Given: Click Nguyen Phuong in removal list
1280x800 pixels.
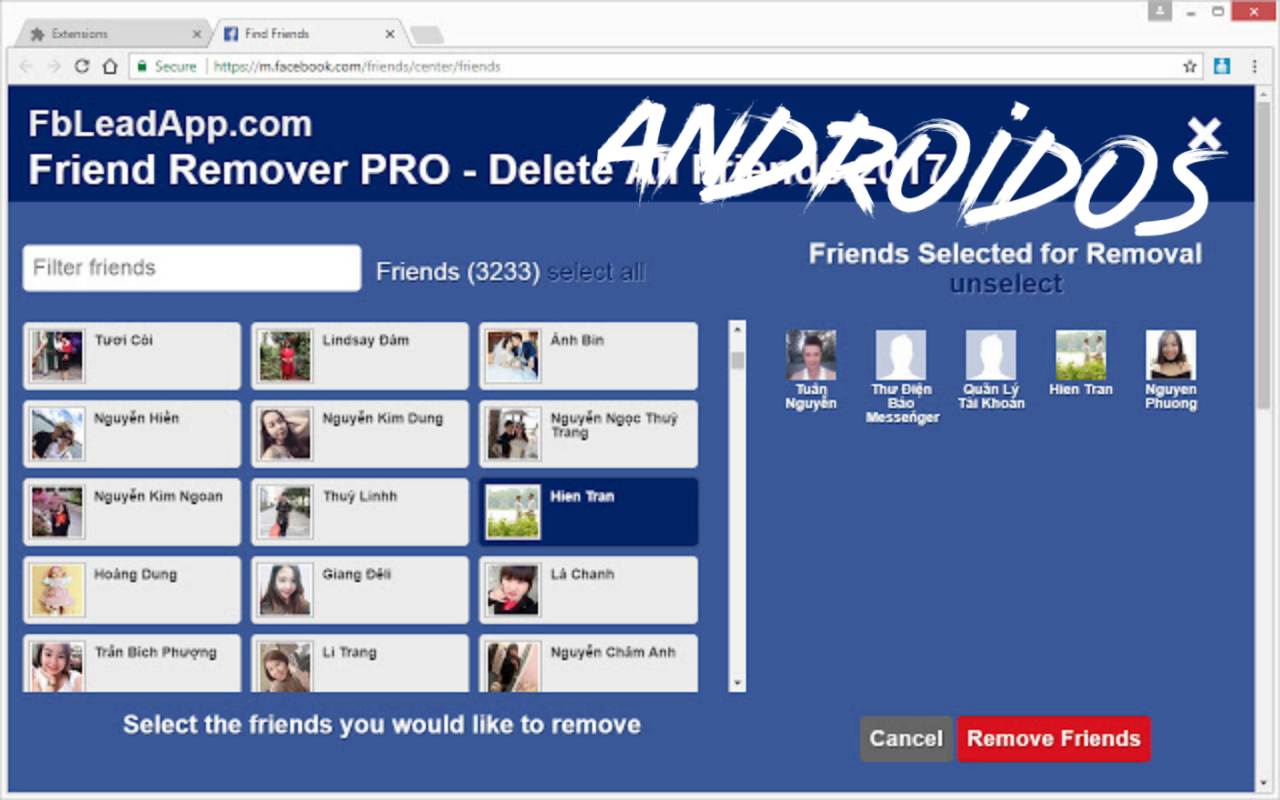Looking at the screenshot, I should tap(1171, 370).
